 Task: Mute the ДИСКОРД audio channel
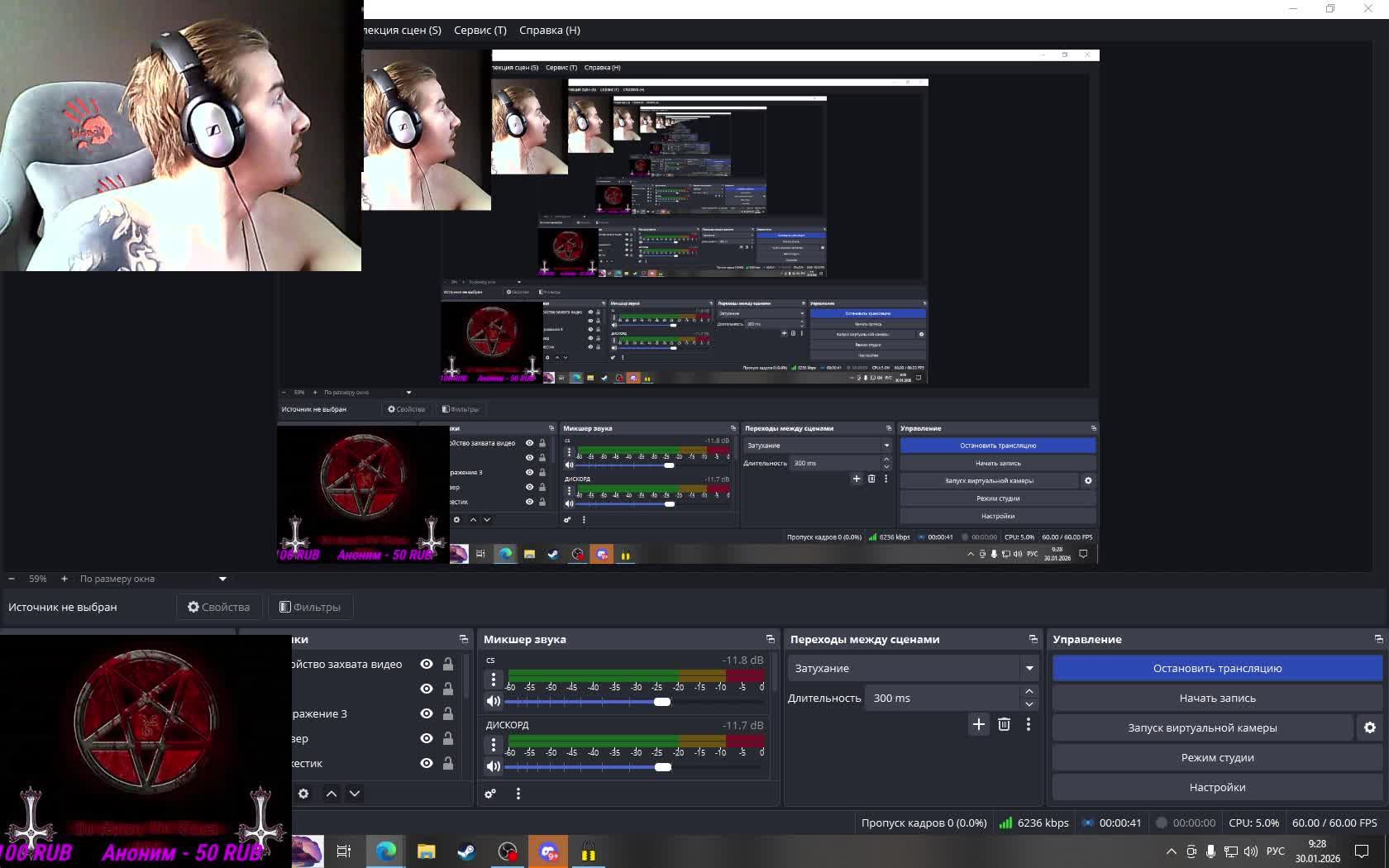point(493,766)
